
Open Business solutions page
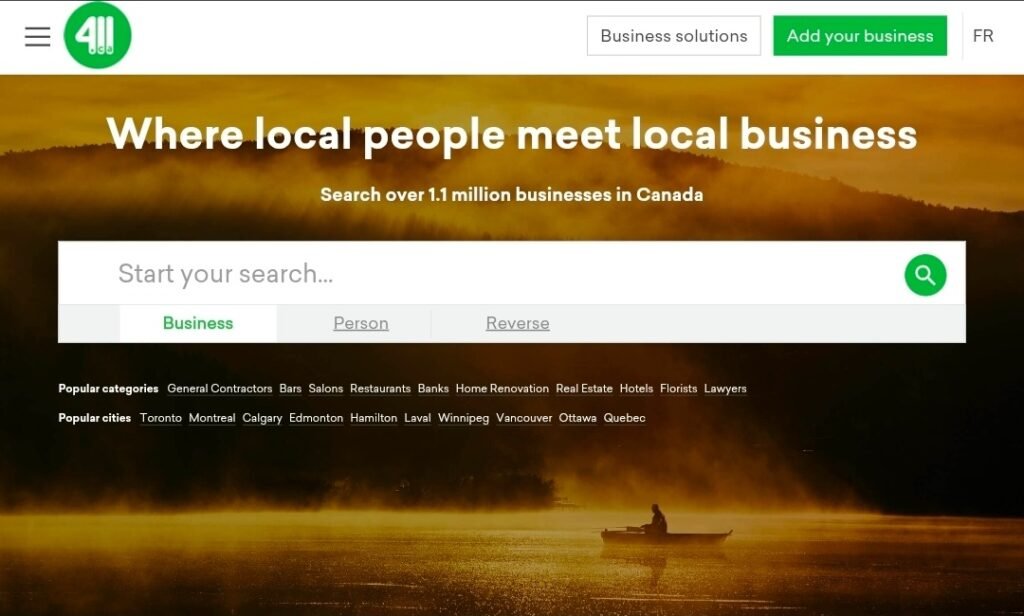click(673, 36)
